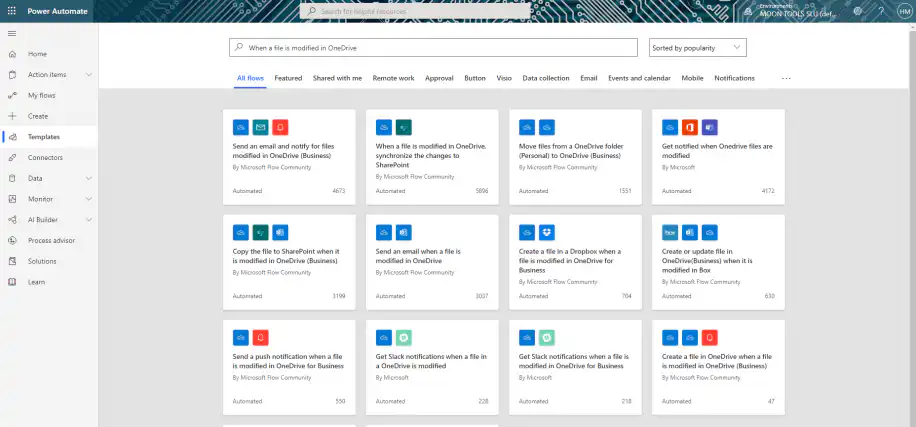The height and width of the screenshot is (427, 916).
Task: Open Copy the file to SharePoint template
Action: pyautogui.click(x=289, y=262)
